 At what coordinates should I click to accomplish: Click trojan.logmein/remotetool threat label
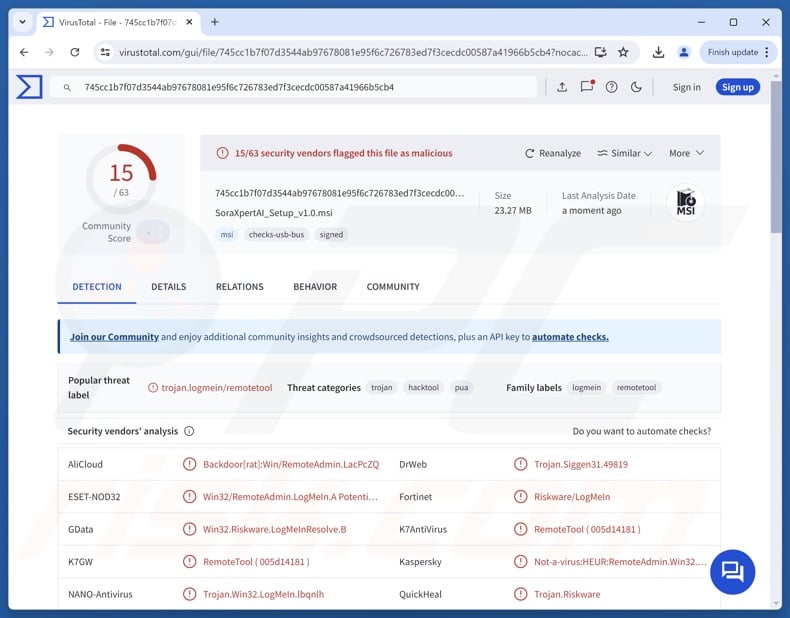(217, 387)
